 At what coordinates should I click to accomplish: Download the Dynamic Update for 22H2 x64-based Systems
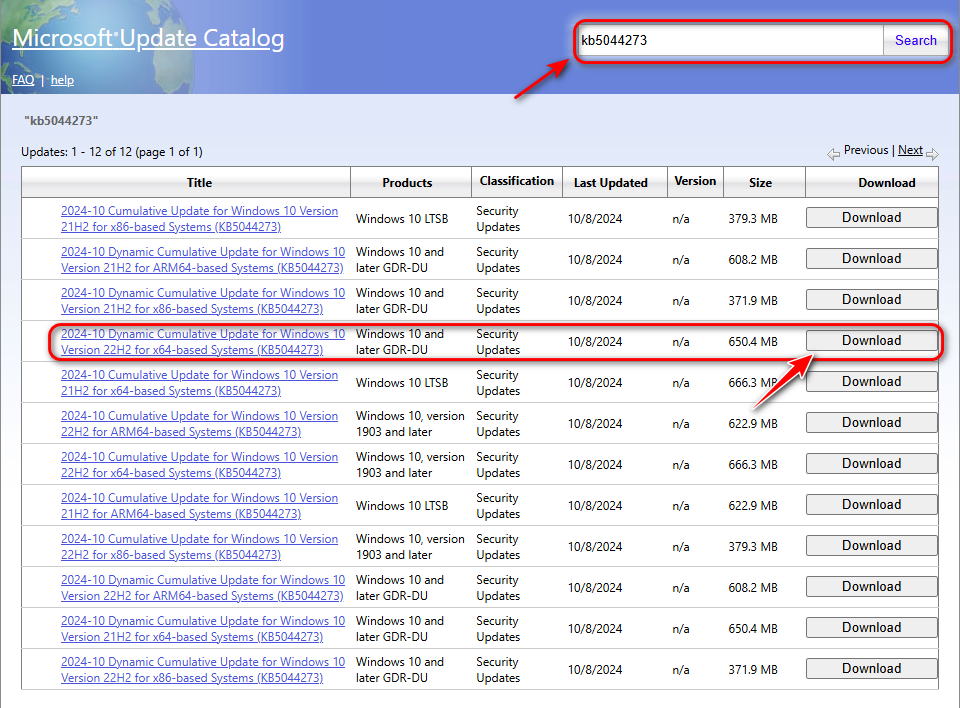(871, 341)
